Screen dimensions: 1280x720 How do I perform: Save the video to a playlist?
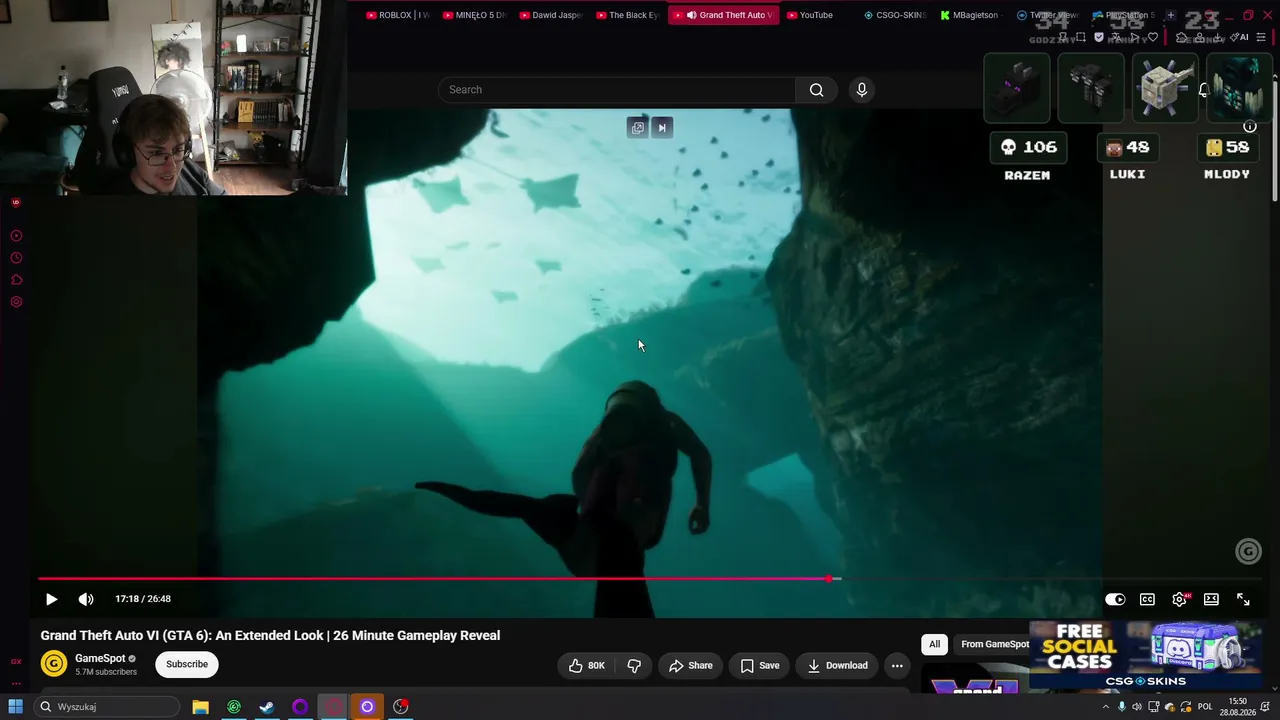click(x=760, y=665)
